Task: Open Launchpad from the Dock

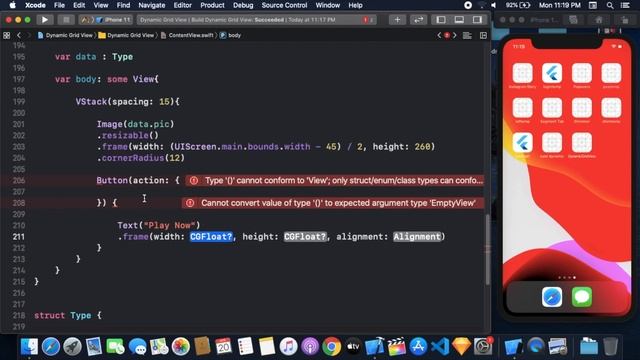Action: [72, 347]
